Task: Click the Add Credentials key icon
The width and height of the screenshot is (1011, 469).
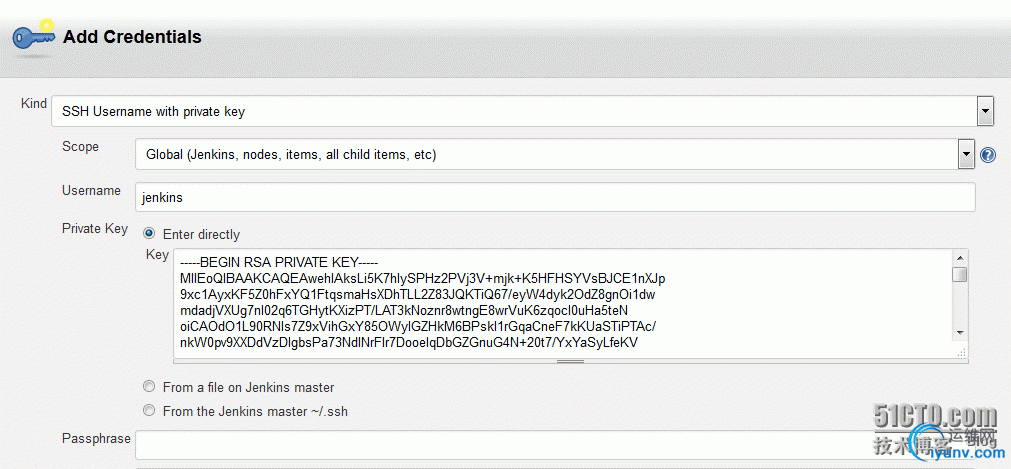Action: (33, 38)
